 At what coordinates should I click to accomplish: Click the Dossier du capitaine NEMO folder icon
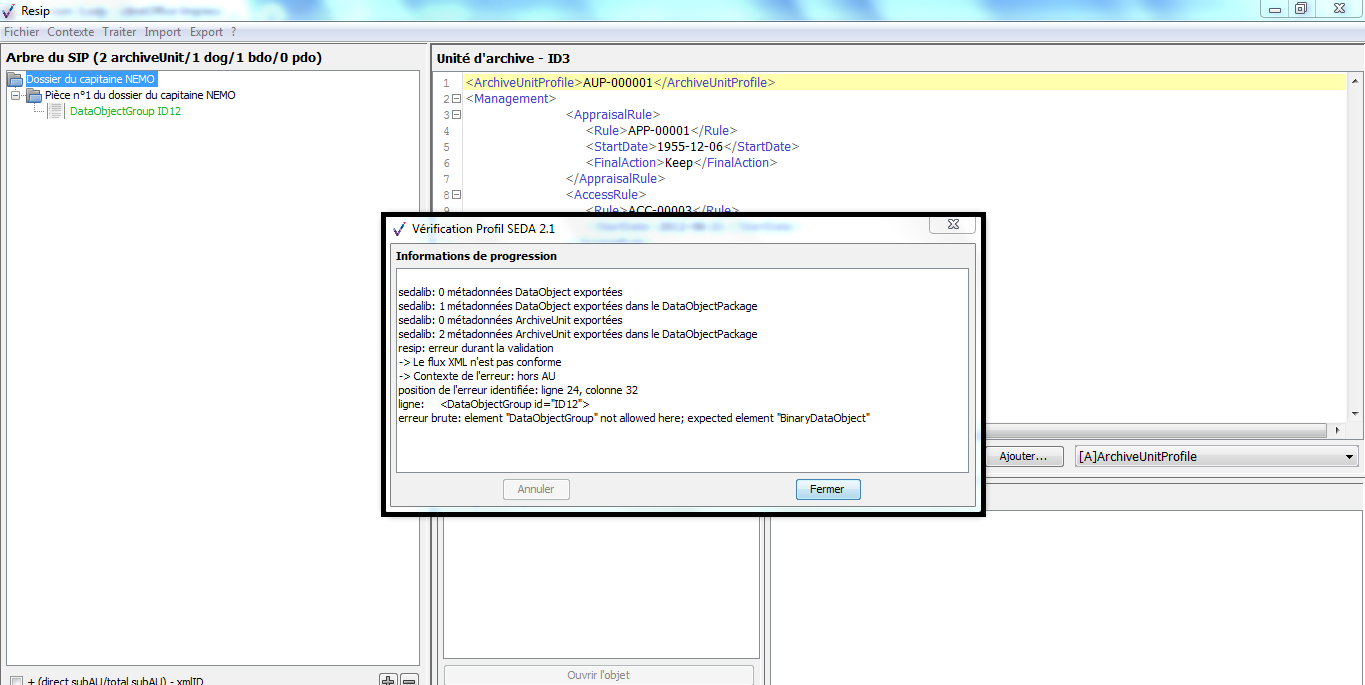pos(15,79)
